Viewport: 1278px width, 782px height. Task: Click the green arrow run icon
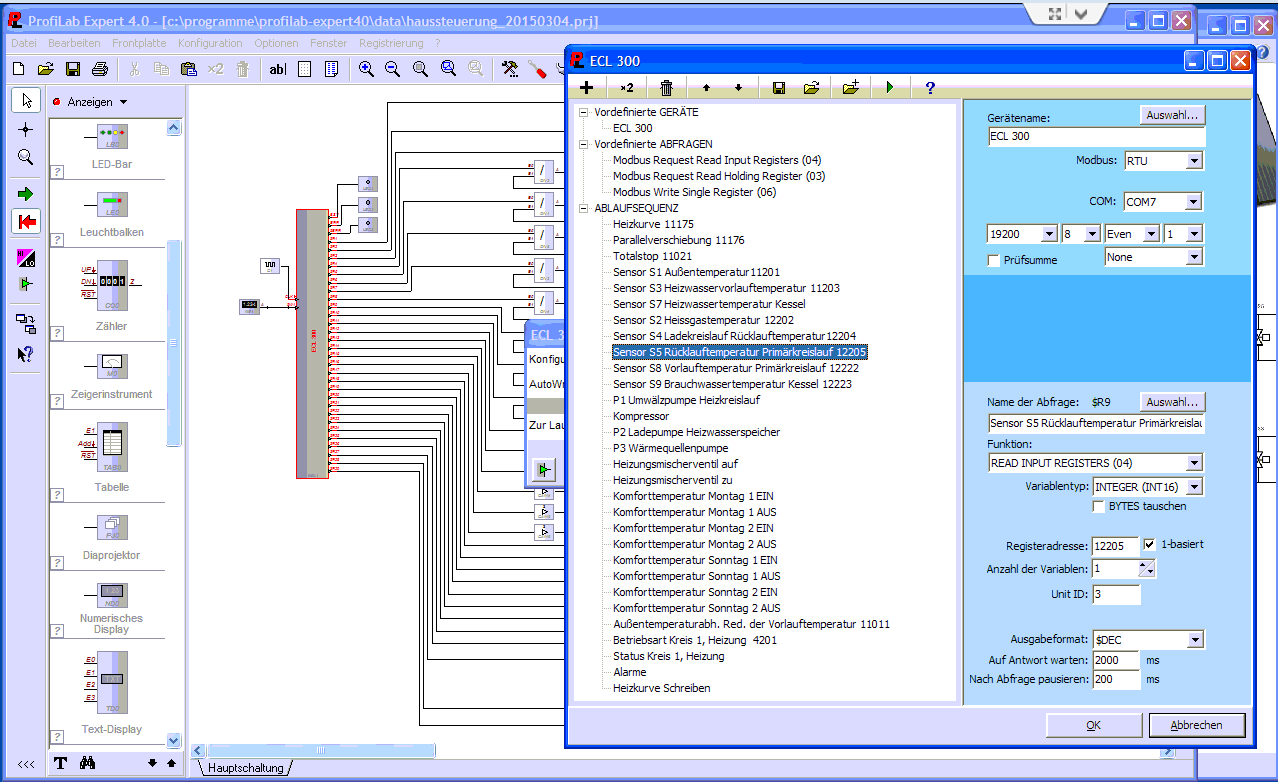click(x=26, y=193)
